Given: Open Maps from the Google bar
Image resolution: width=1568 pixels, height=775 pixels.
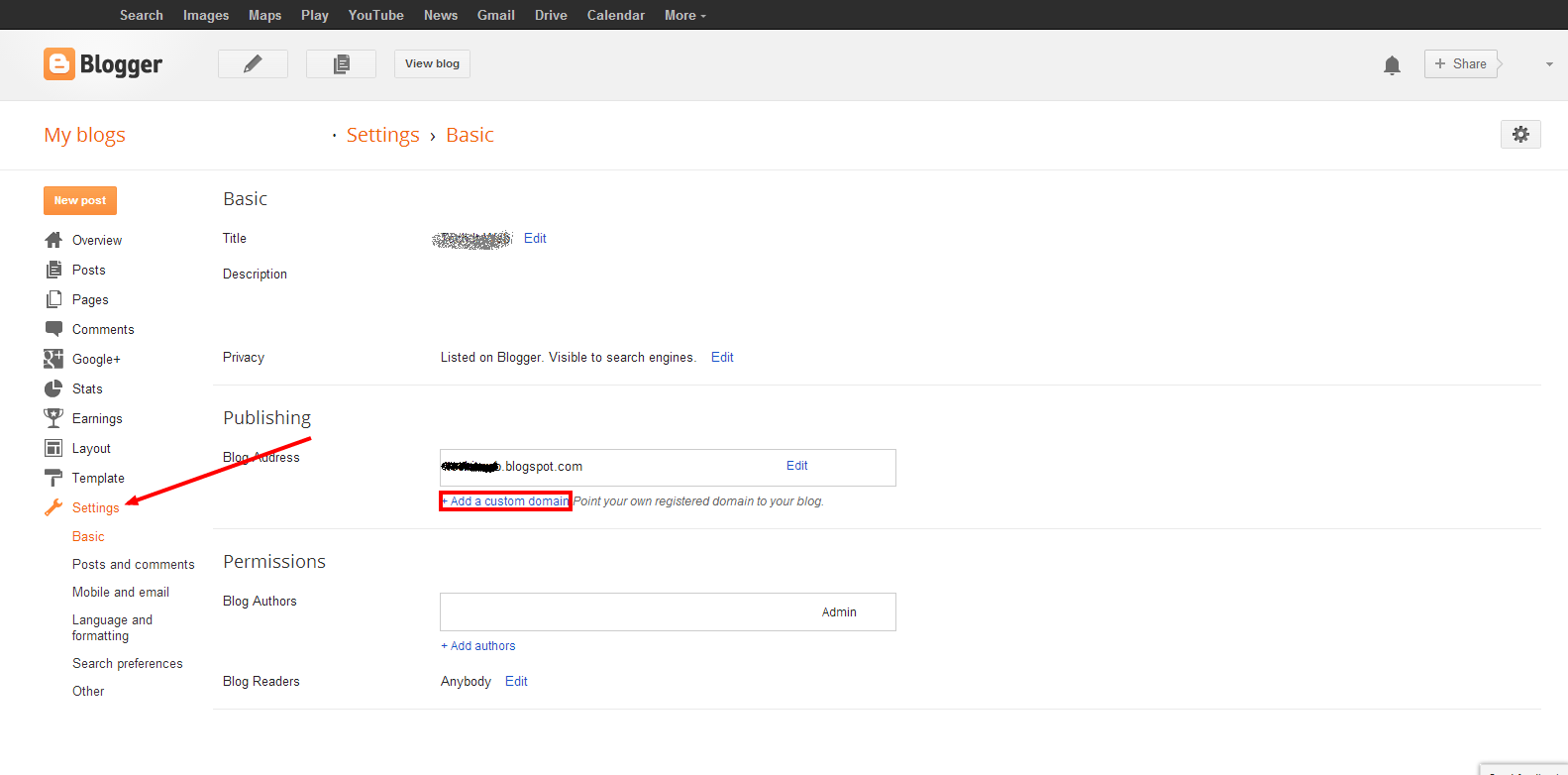Looking at the screenshot, I should 265,15.
